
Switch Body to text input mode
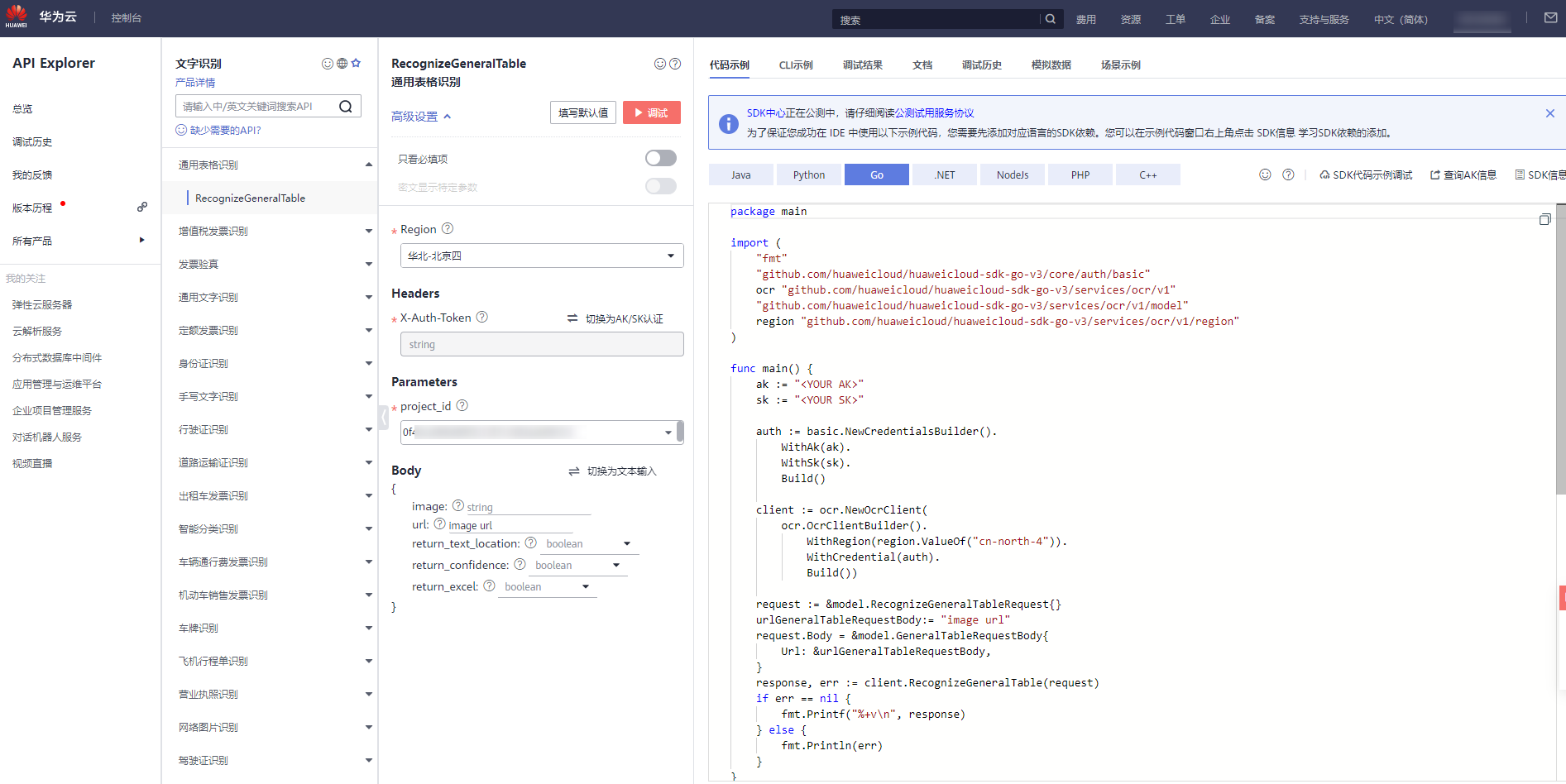click(613, 471)
